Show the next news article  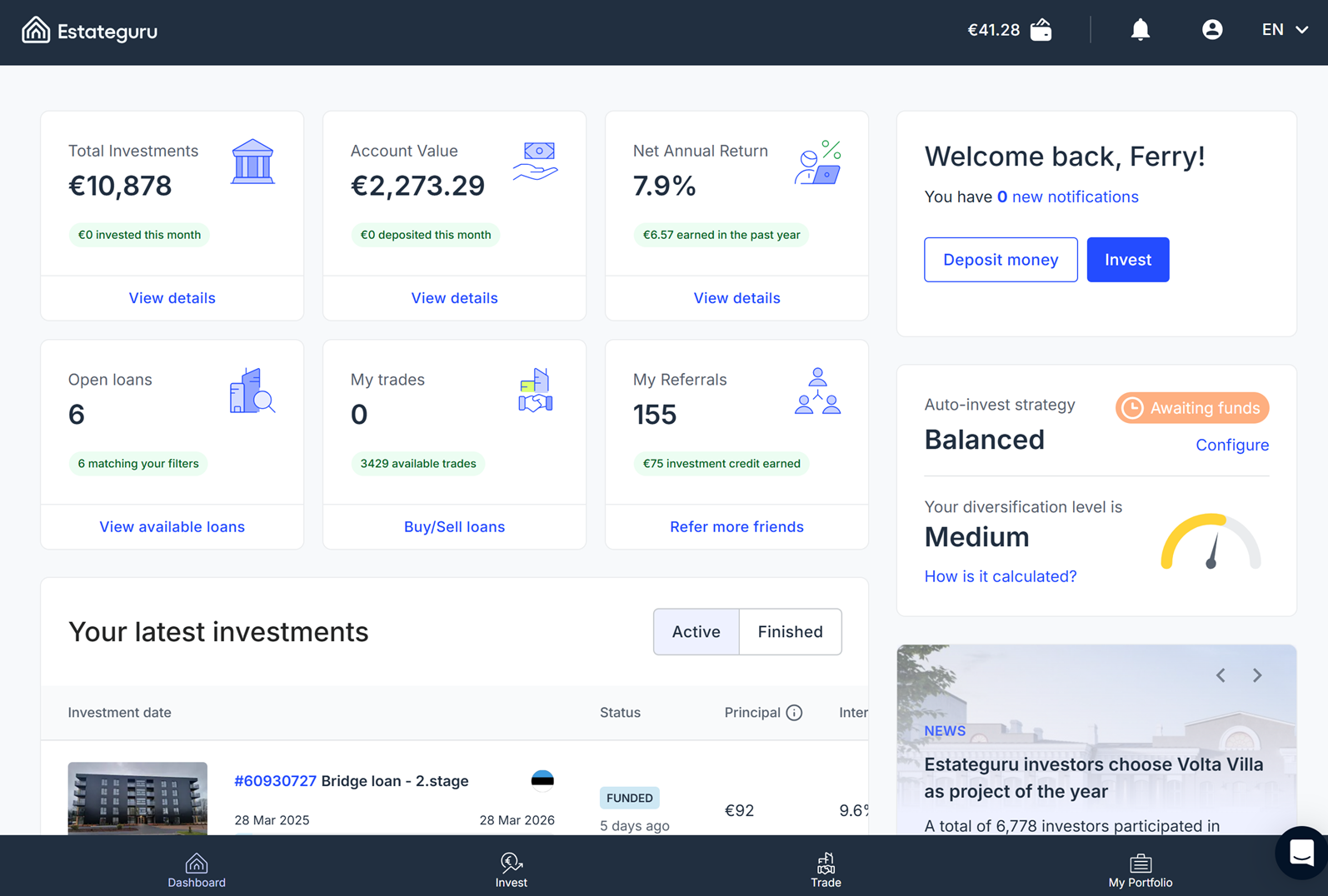(x=1257, y=675)
